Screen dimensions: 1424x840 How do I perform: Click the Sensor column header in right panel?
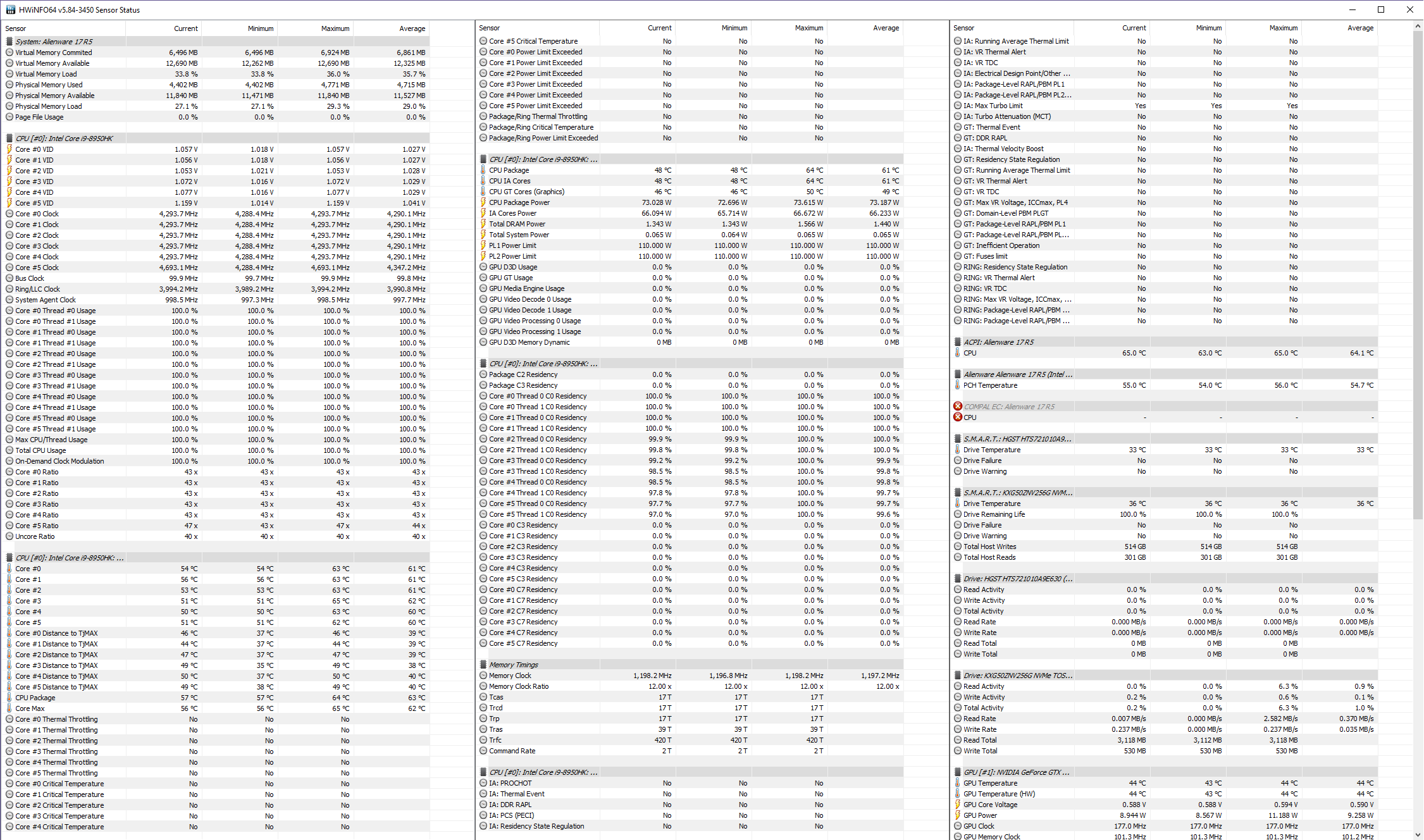[x=1012, y=28]
